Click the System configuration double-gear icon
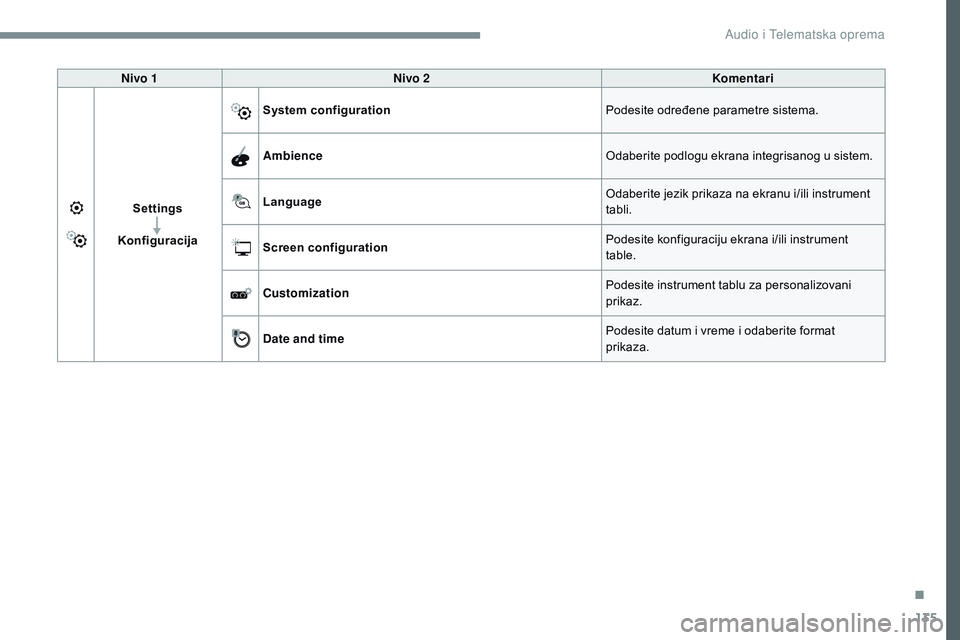This screenshot has height=640, width=960. [x=241, y=111]
